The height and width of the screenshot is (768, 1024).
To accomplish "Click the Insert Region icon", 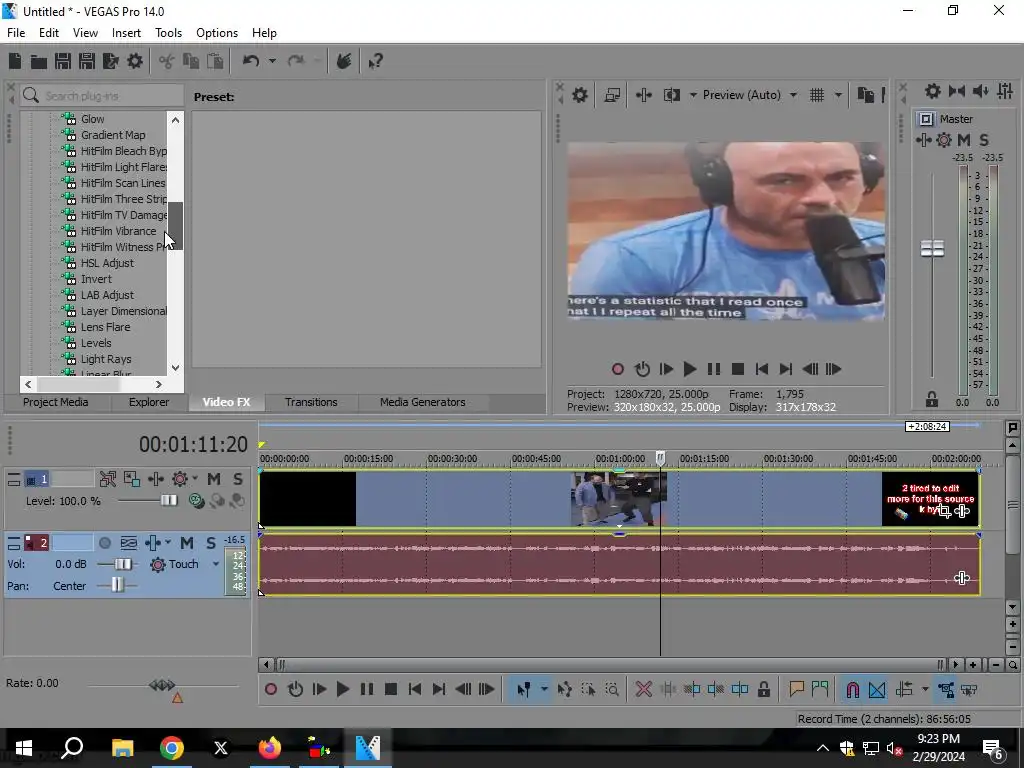I will tap(820, 689).
